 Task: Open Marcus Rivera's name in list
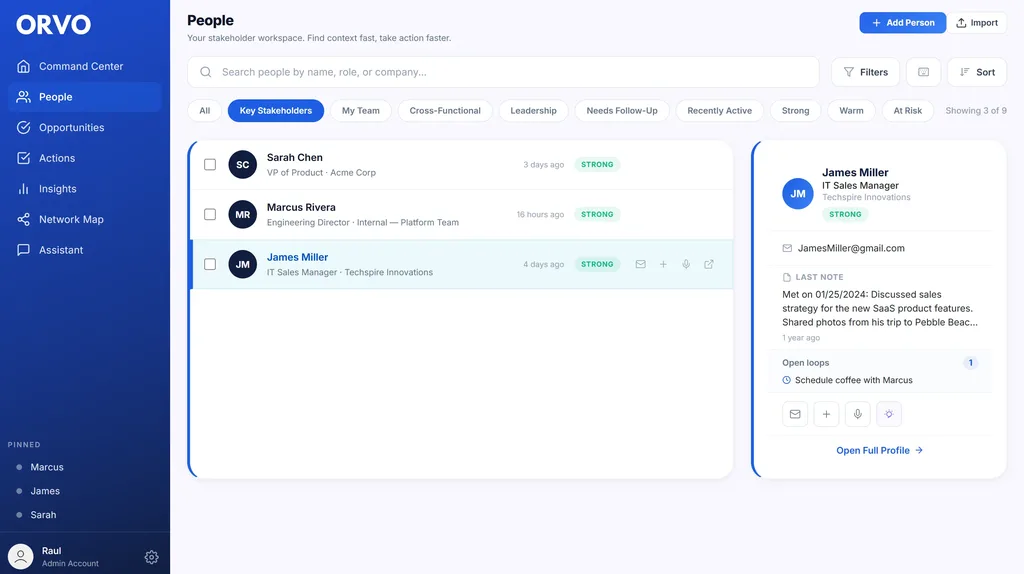coord(301,207)
